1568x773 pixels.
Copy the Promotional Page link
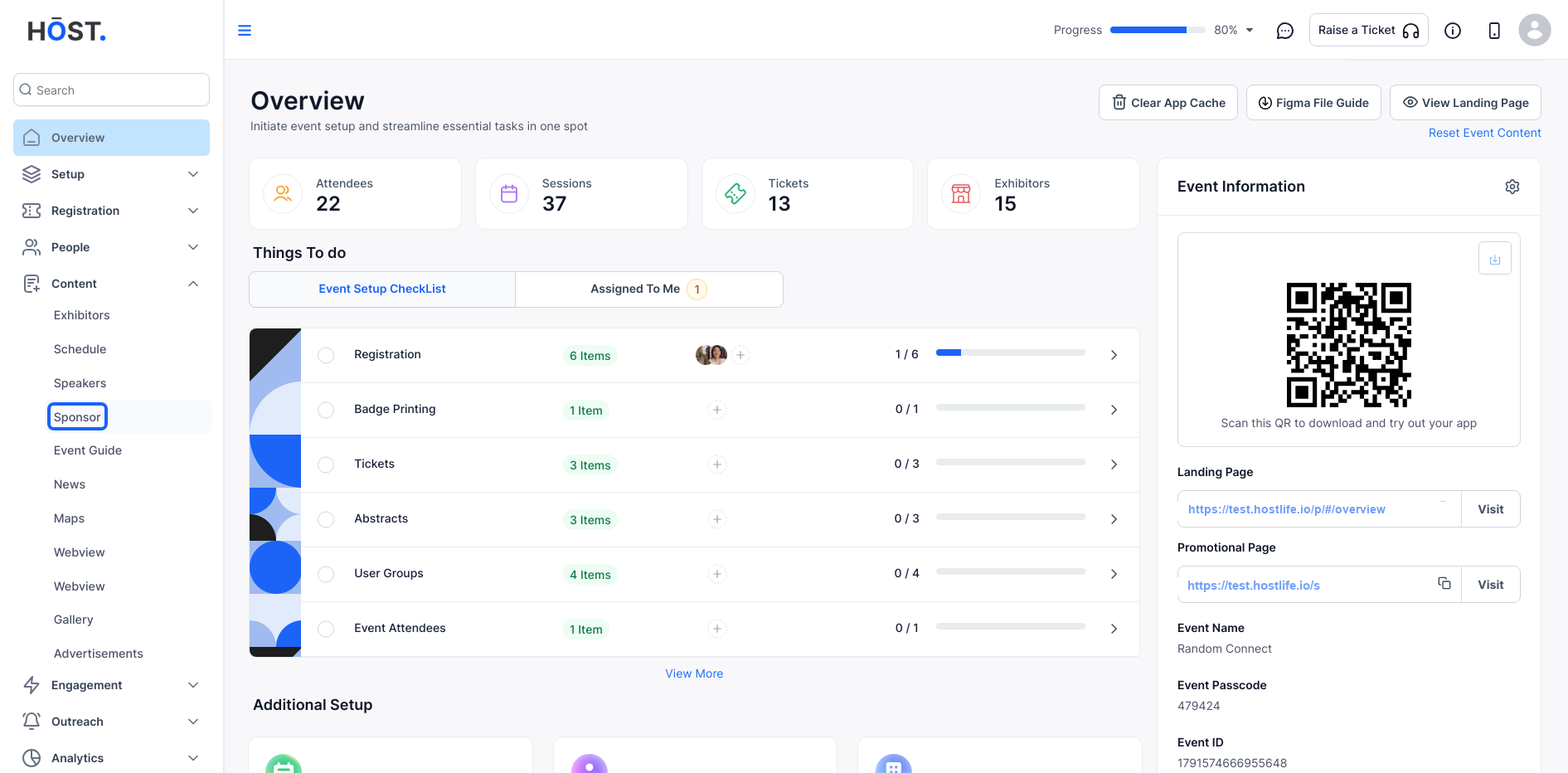(1444, 584)
